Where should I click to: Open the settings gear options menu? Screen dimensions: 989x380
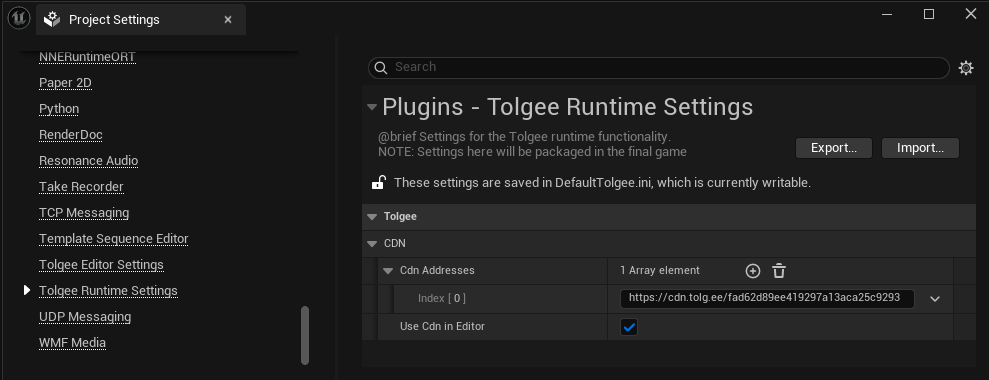pyautogui.click(x=966, y=68)
